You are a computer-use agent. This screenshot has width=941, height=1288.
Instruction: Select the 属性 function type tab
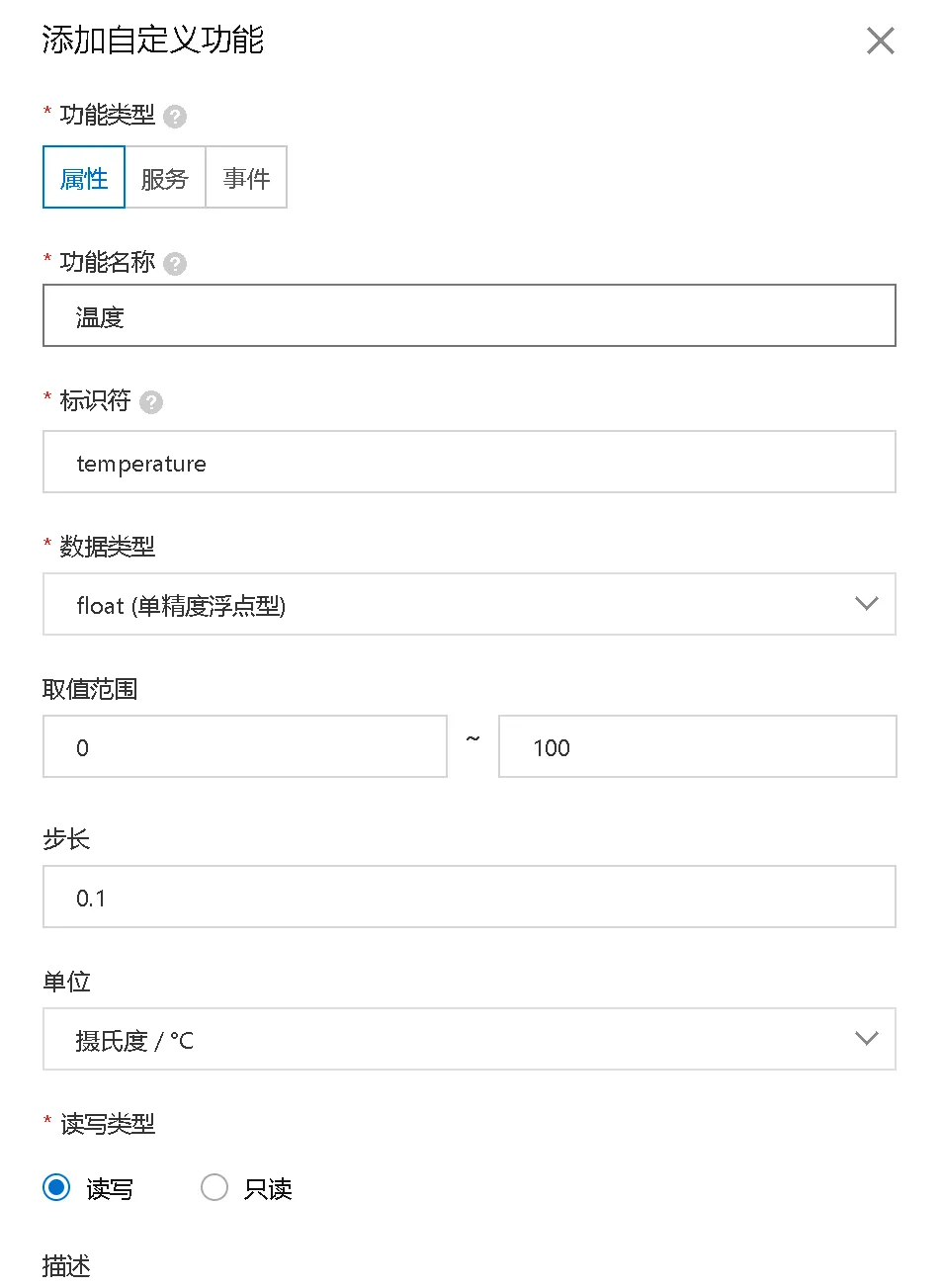84,177
